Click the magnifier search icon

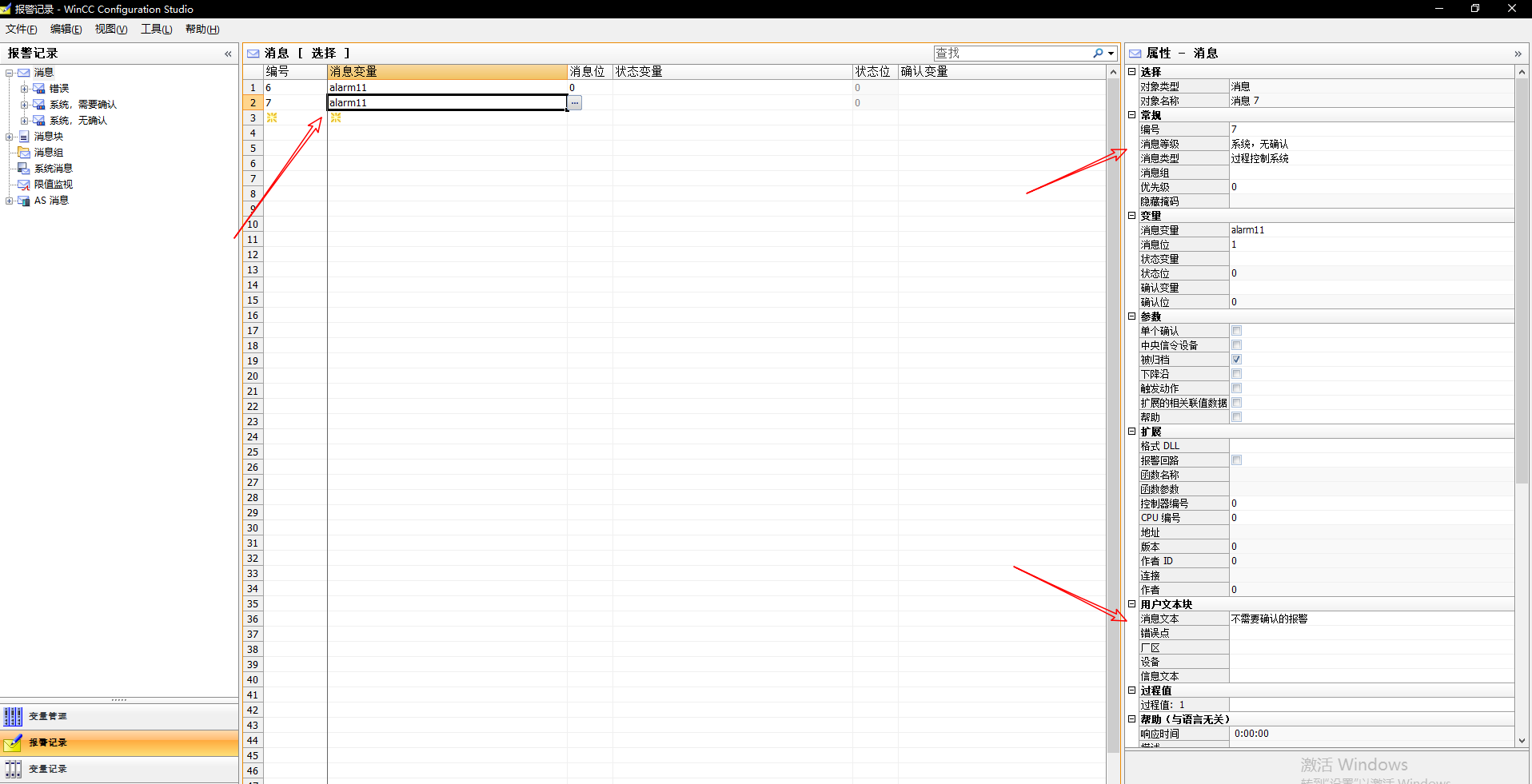[1099, 54]
